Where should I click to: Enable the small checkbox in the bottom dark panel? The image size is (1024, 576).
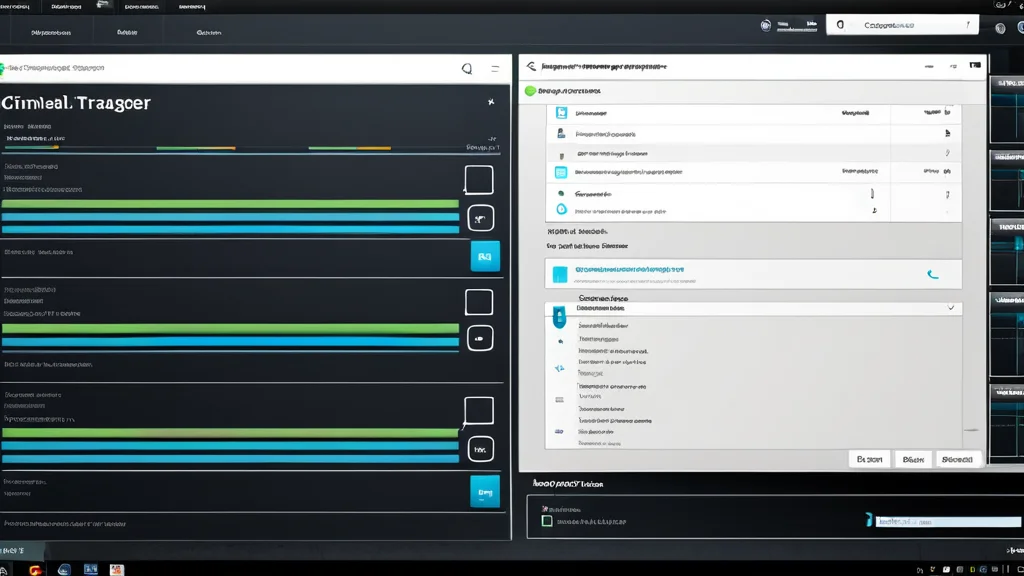pos(547,521)
